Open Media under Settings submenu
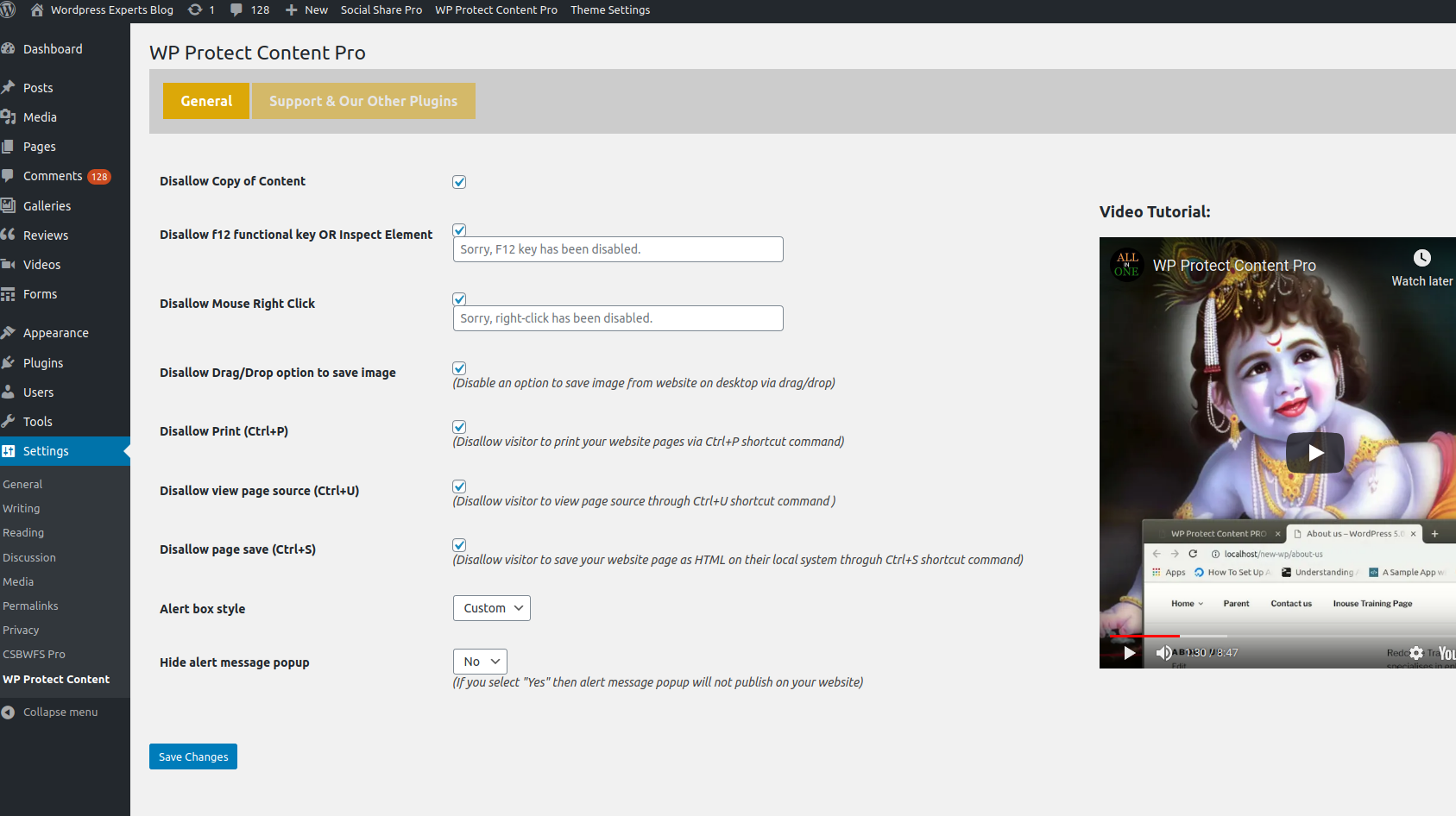Screen dimensions: 1456x816 pyautogui.click(x=18, y=582)
